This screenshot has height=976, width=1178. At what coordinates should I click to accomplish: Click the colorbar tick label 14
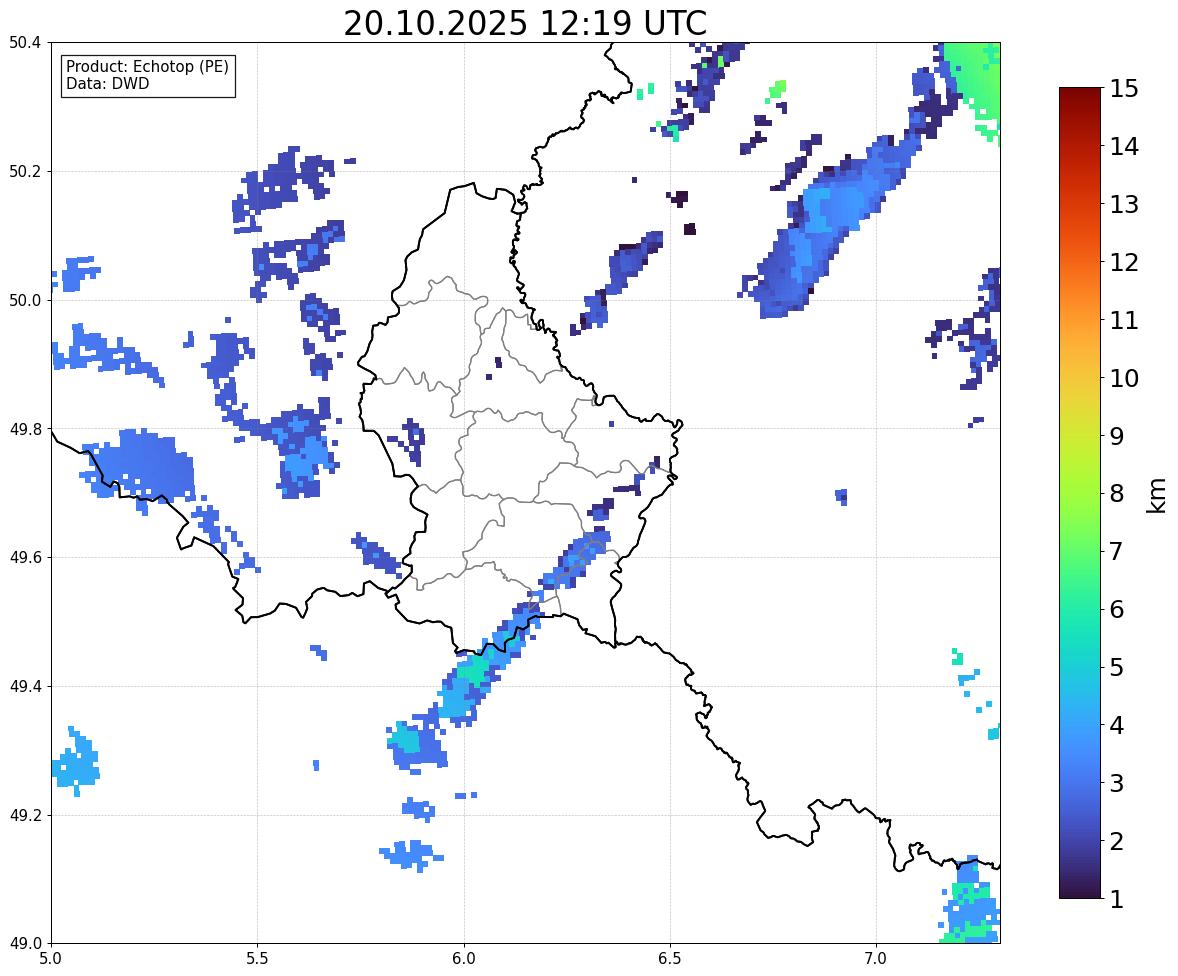(1124, 147)
